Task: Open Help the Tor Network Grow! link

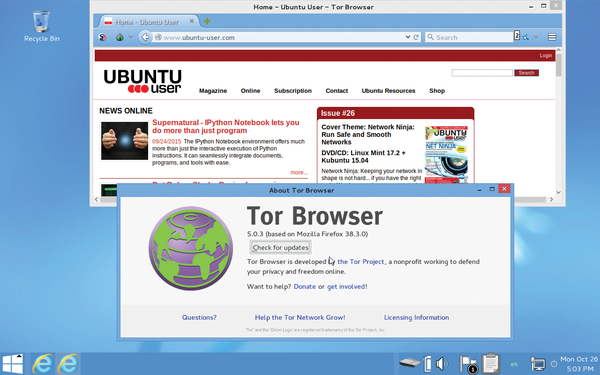Action: tap(300, 317)
